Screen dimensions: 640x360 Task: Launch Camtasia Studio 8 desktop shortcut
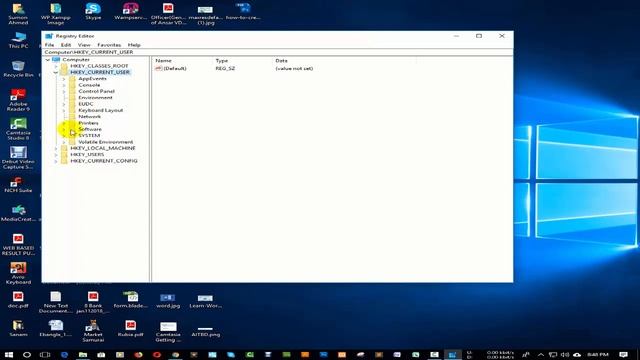tap(18, 129)
